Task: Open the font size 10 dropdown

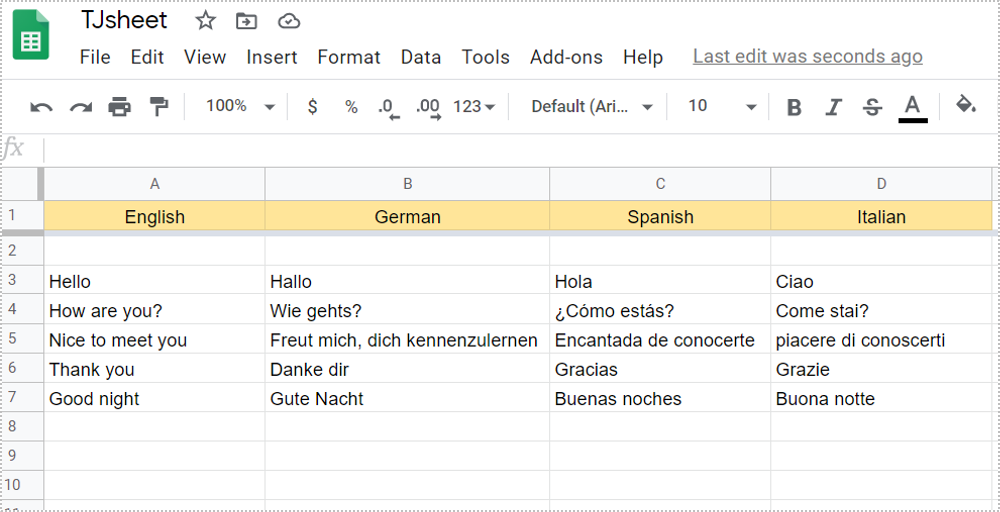Action: click(x=722, y=106)
